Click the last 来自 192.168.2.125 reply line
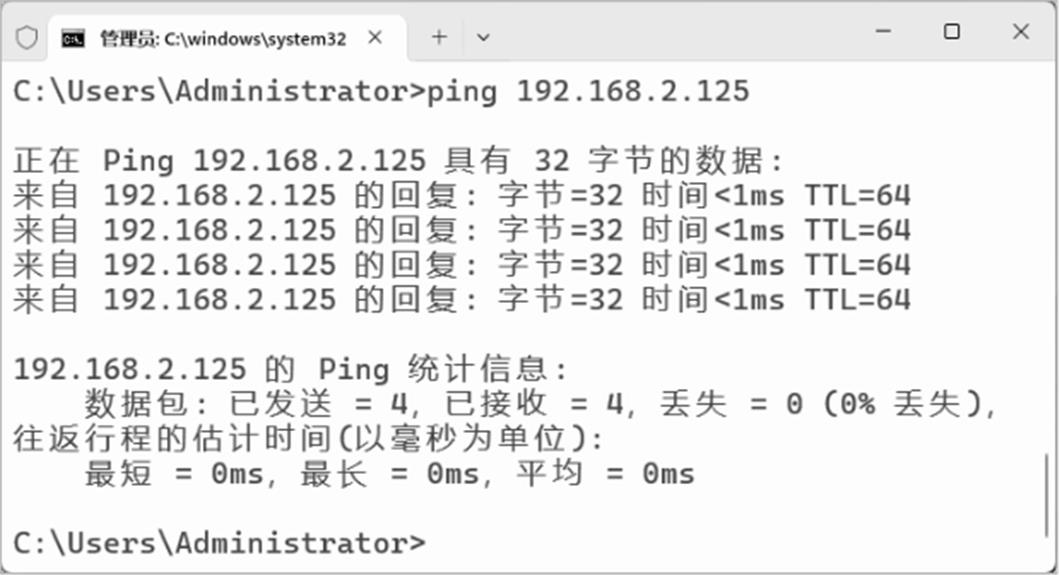The width and height of the screenshot is (1059, 575). point(460,299)
